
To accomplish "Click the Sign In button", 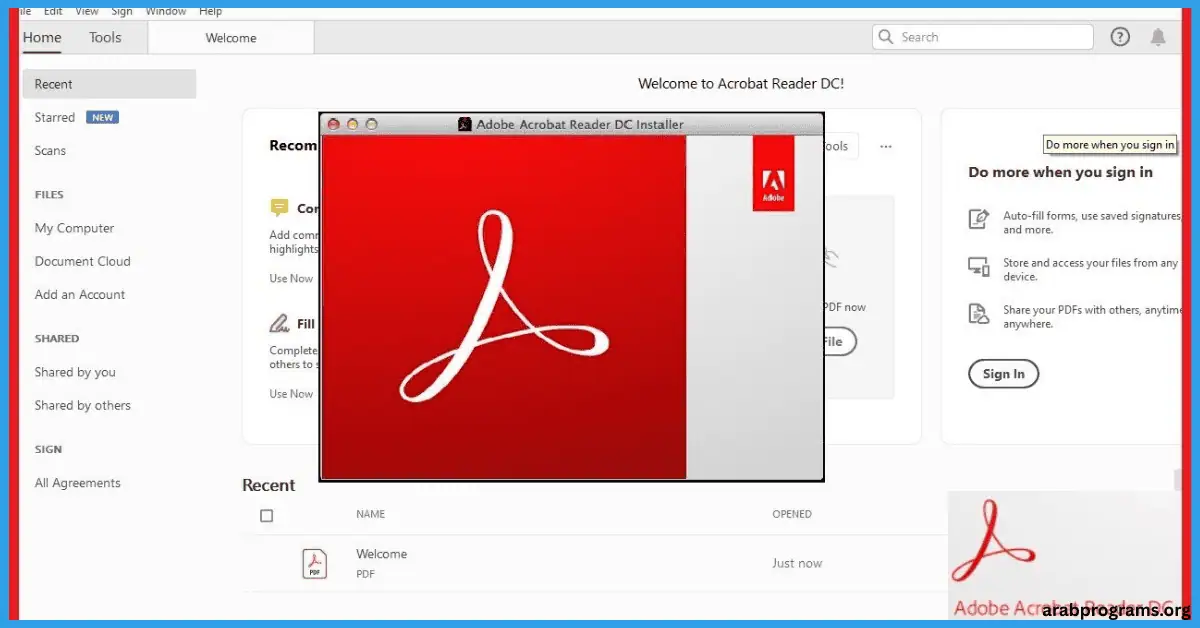I will tap(1003, 374).
